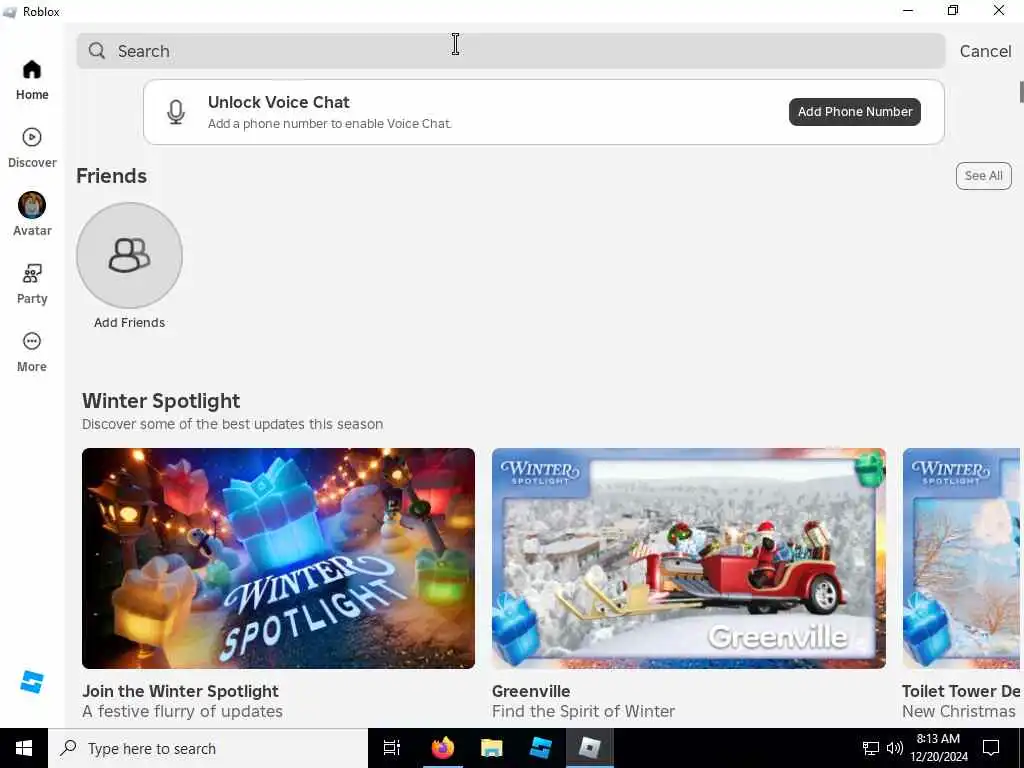This screenshot has width=1024, height=768.
Task: Open the Windows Start menu
Action: [24, 748]
